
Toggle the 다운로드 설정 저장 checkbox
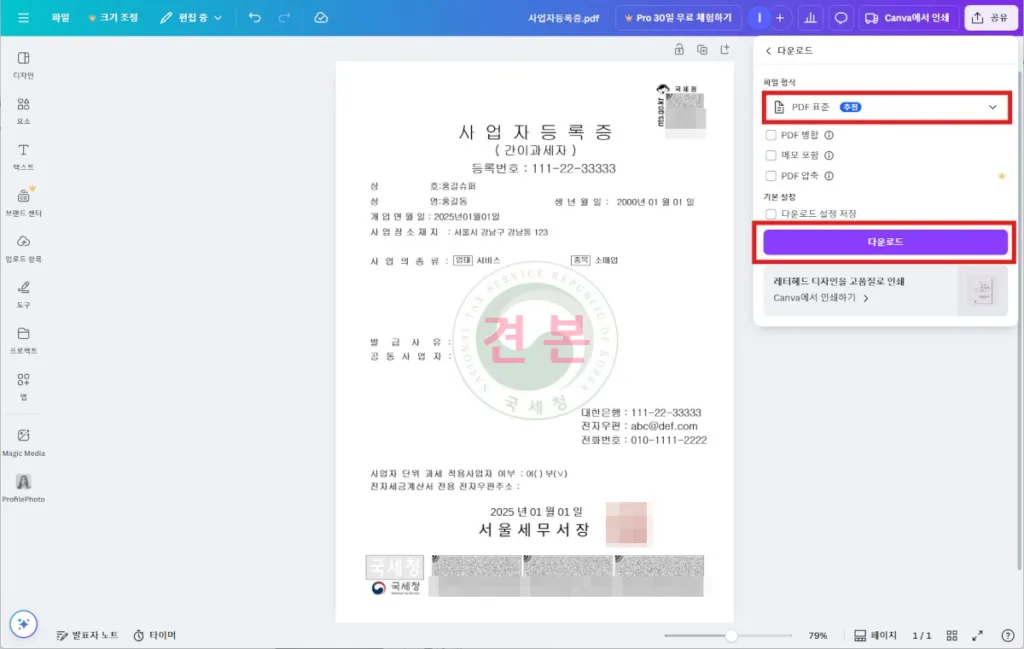(770, 213)
